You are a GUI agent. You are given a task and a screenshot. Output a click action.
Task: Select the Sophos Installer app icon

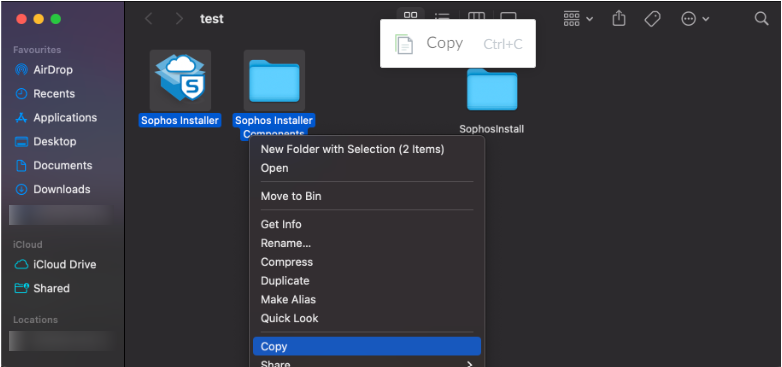pos(180,80)
